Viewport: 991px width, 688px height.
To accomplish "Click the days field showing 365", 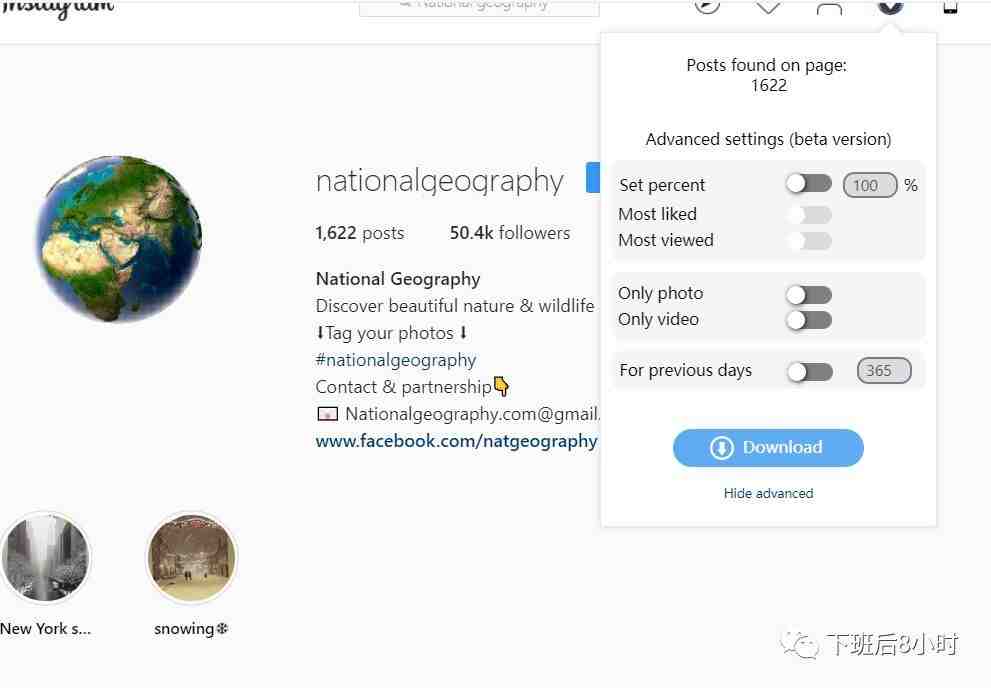I will 884,370.
